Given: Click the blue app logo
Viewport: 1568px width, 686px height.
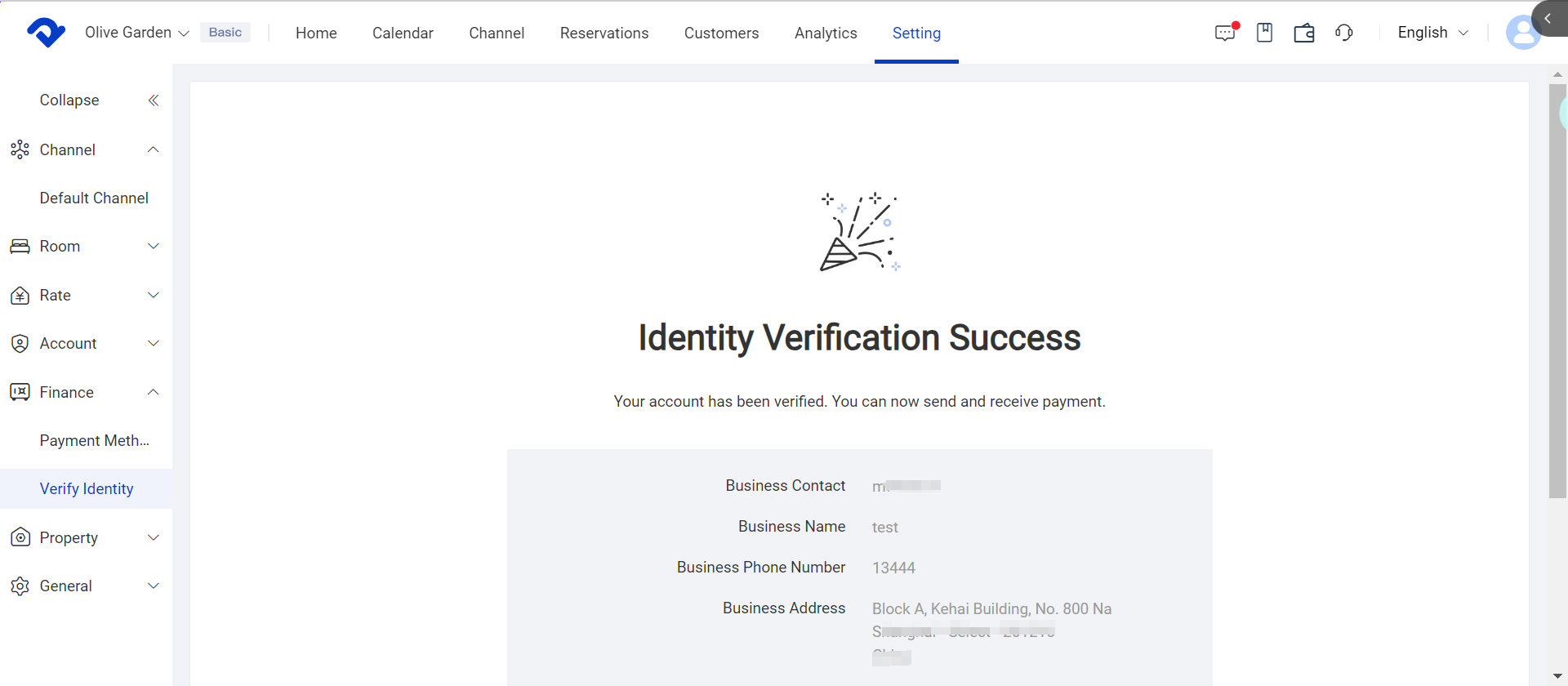Looking at the screenshot, I should point(46,33).
